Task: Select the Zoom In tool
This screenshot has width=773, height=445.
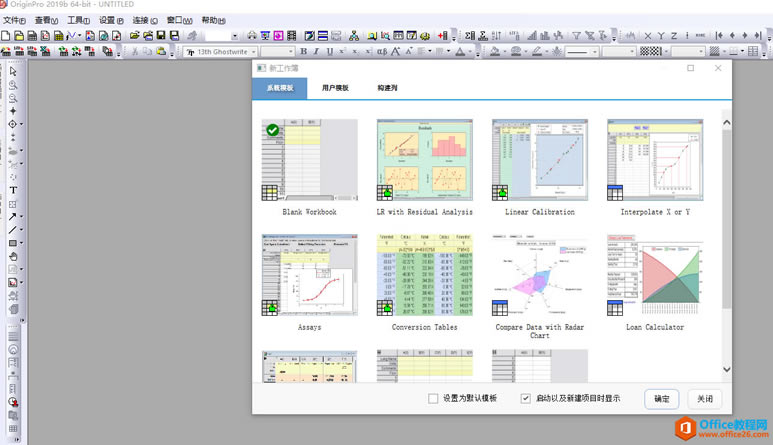Action: point(13,85)
